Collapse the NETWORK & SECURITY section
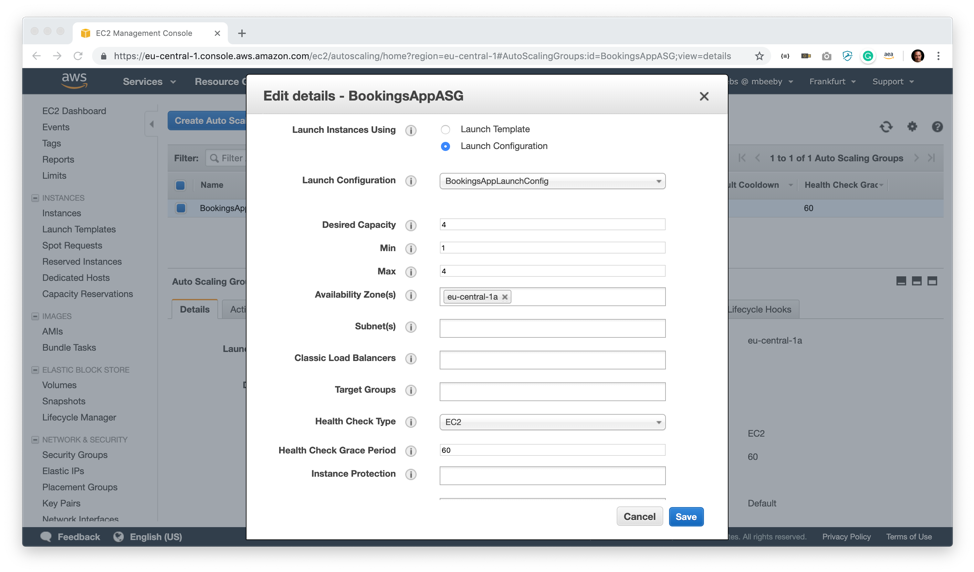 tap(35, 440)
